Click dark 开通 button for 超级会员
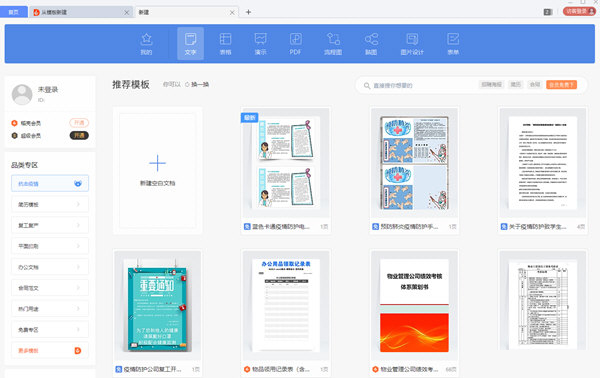 [79, 135]
